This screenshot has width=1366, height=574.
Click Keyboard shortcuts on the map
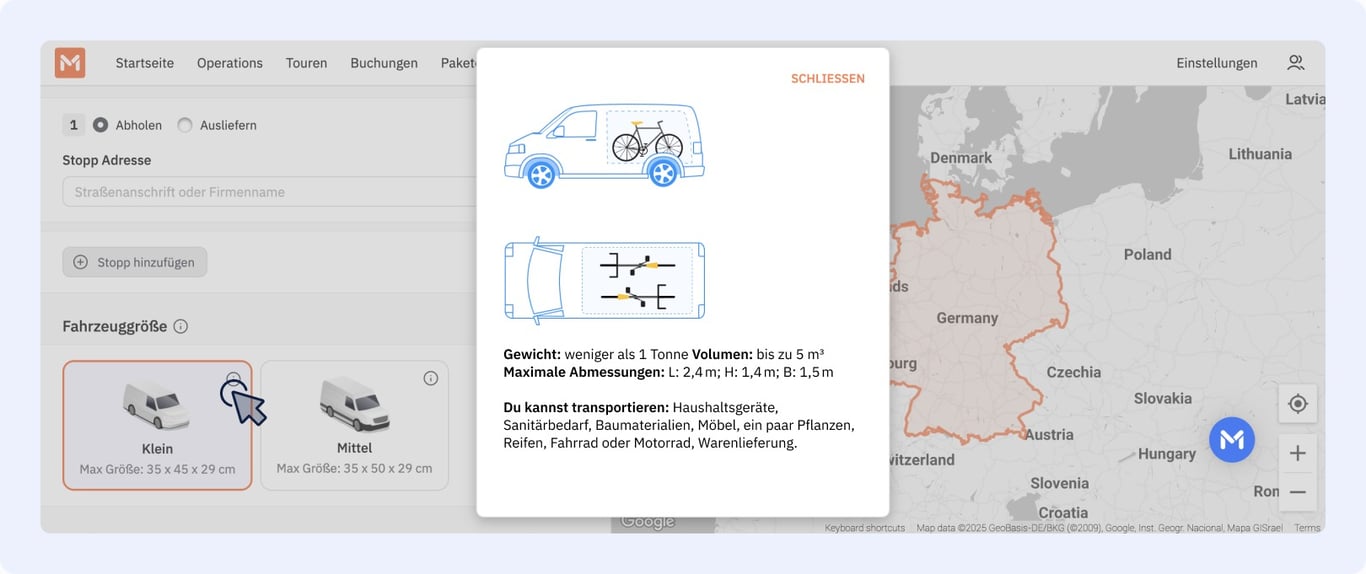[865, 528]
